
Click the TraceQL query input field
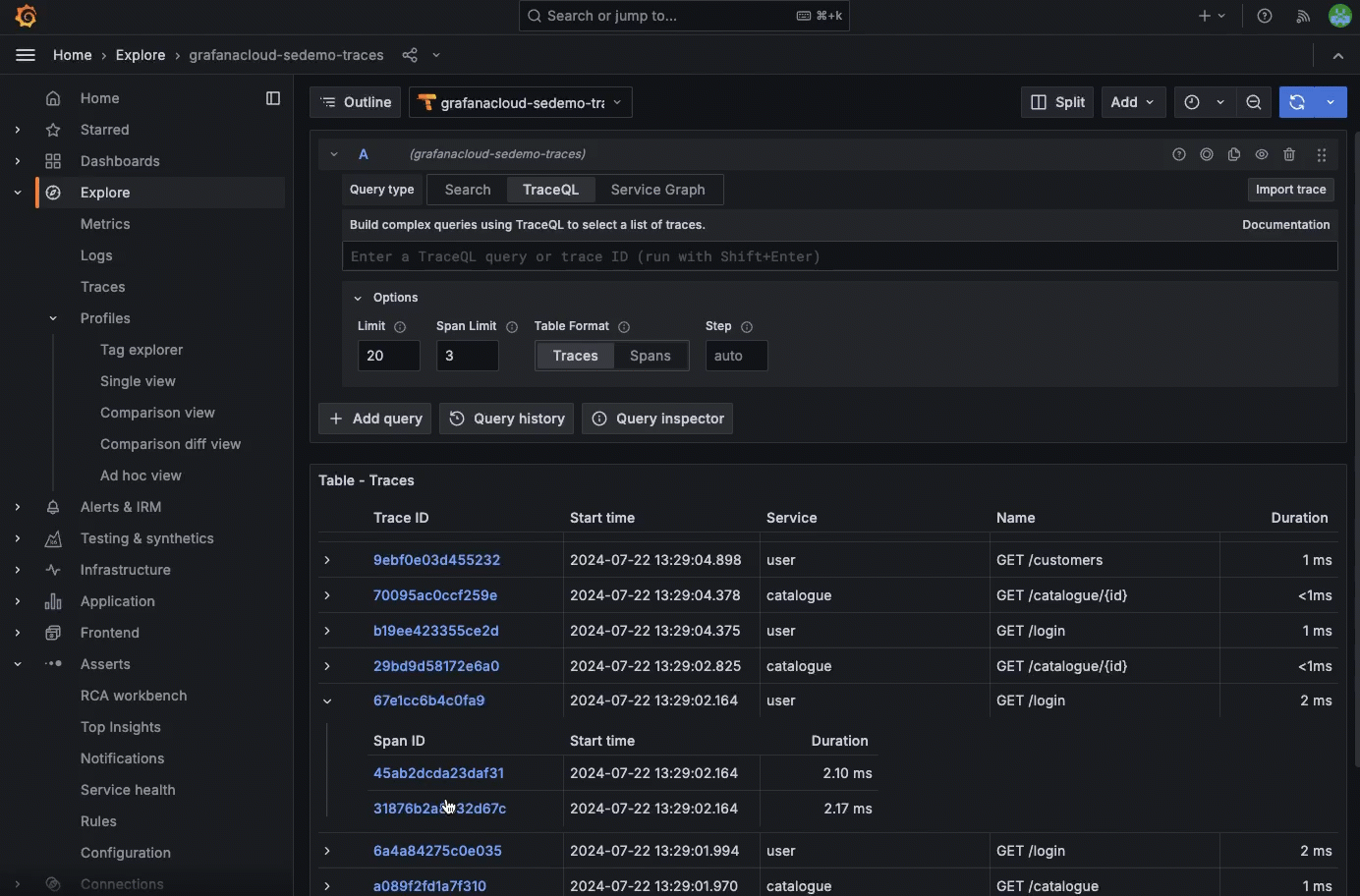pos(839,256)
